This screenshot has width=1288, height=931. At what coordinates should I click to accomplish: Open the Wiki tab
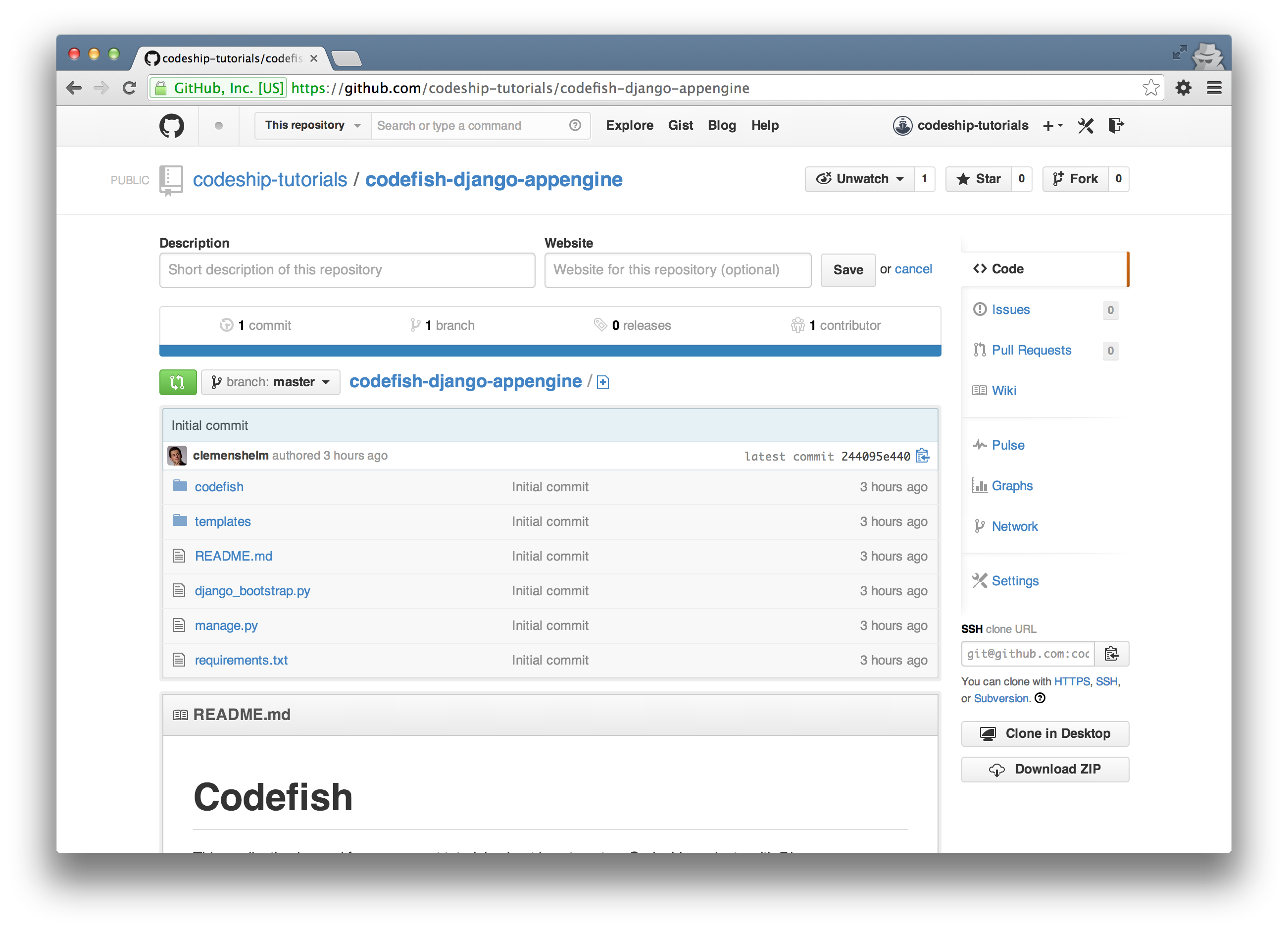[1003, 391]
